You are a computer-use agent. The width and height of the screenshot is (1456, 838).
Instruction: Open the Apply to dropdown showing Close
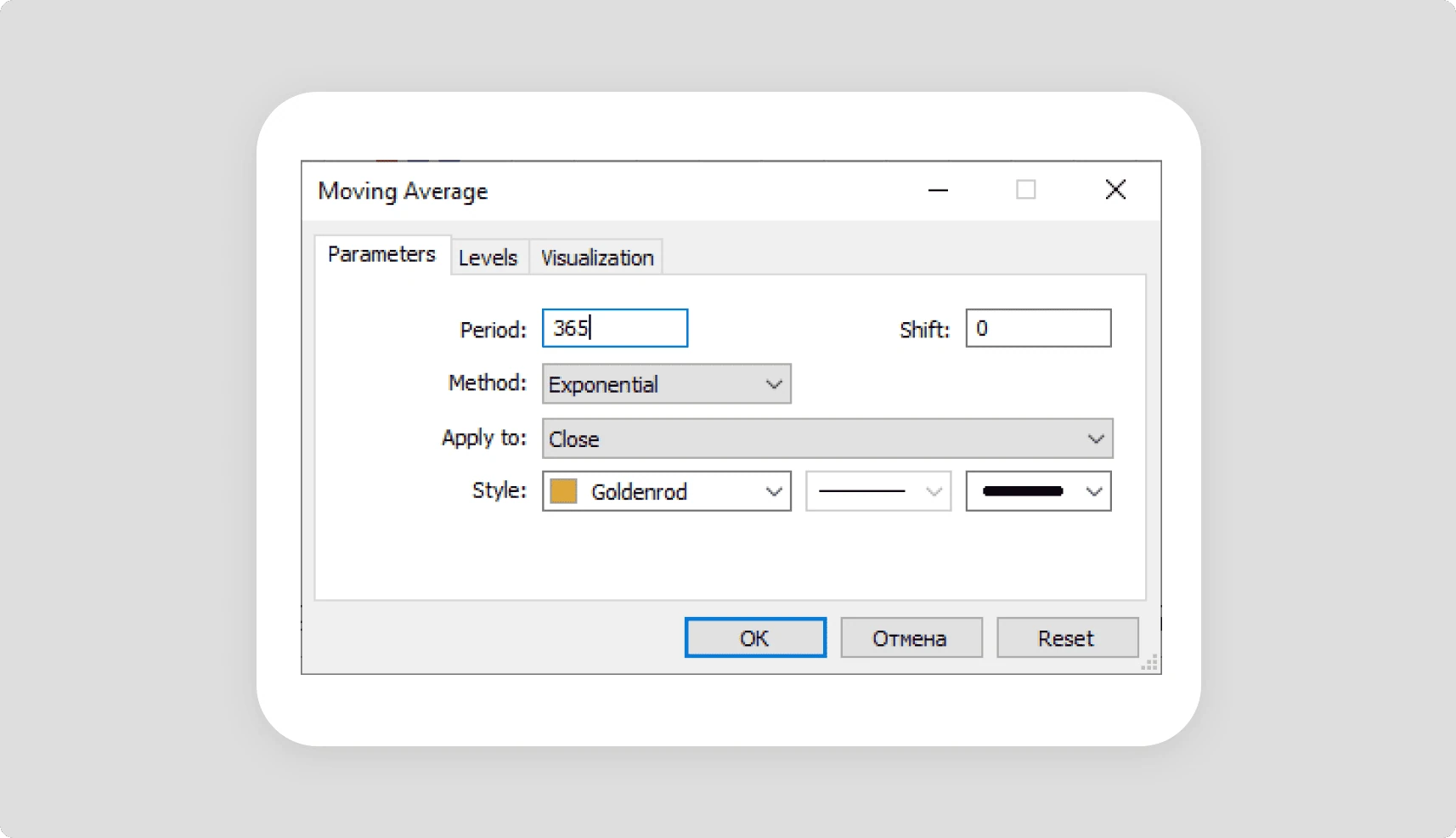pos(827,439)
